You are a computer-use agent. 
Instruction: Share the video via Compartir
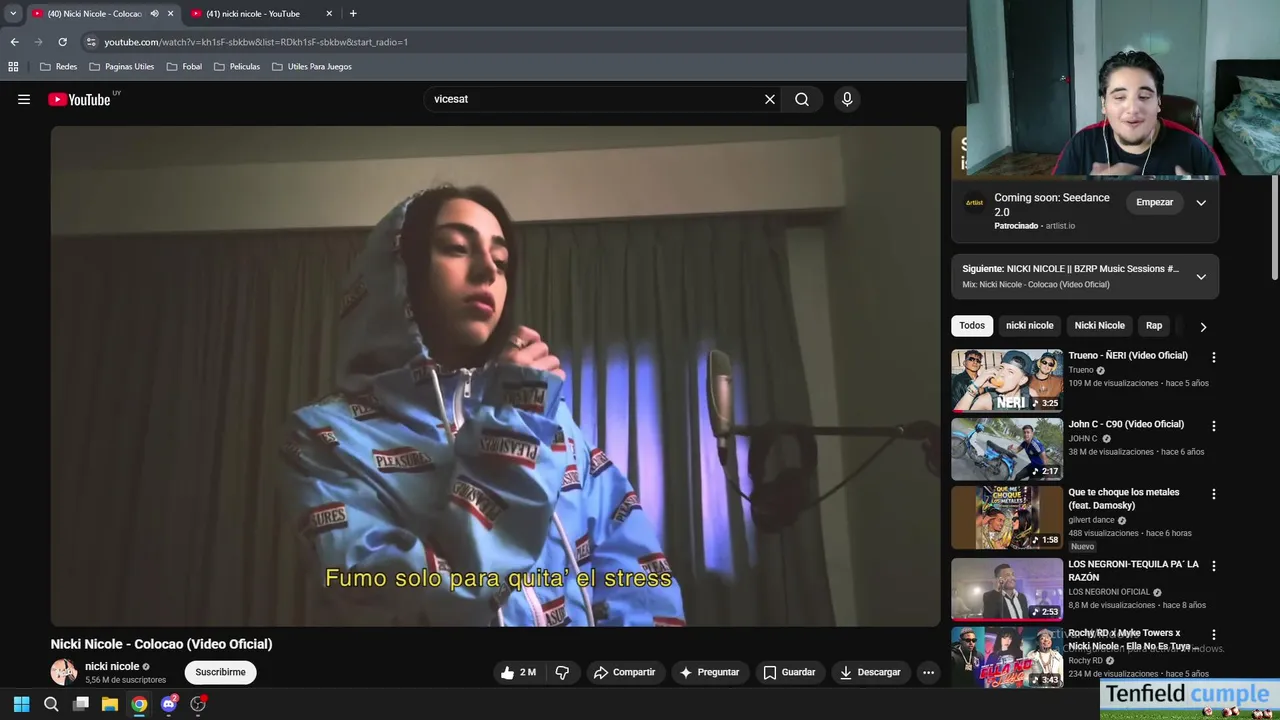(x=624, y=672)
